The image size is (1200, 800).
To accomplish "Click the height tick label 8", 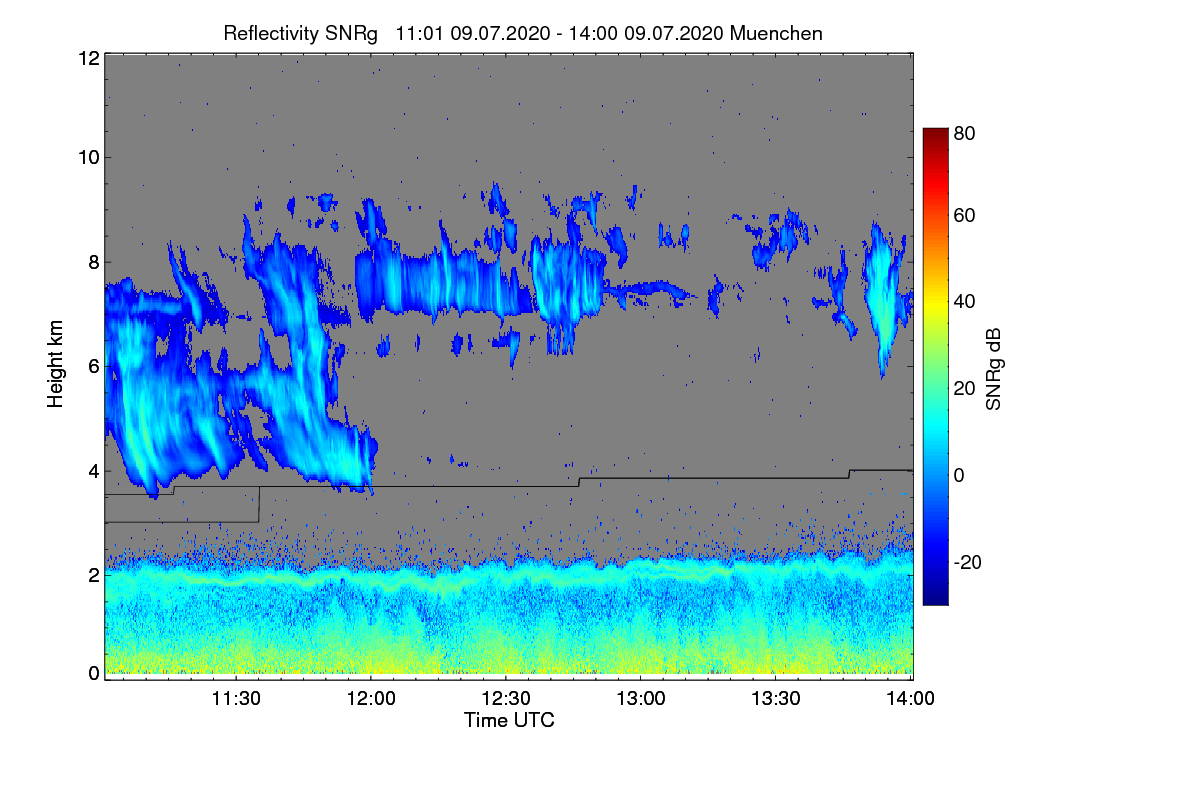I will pos(93,262).
